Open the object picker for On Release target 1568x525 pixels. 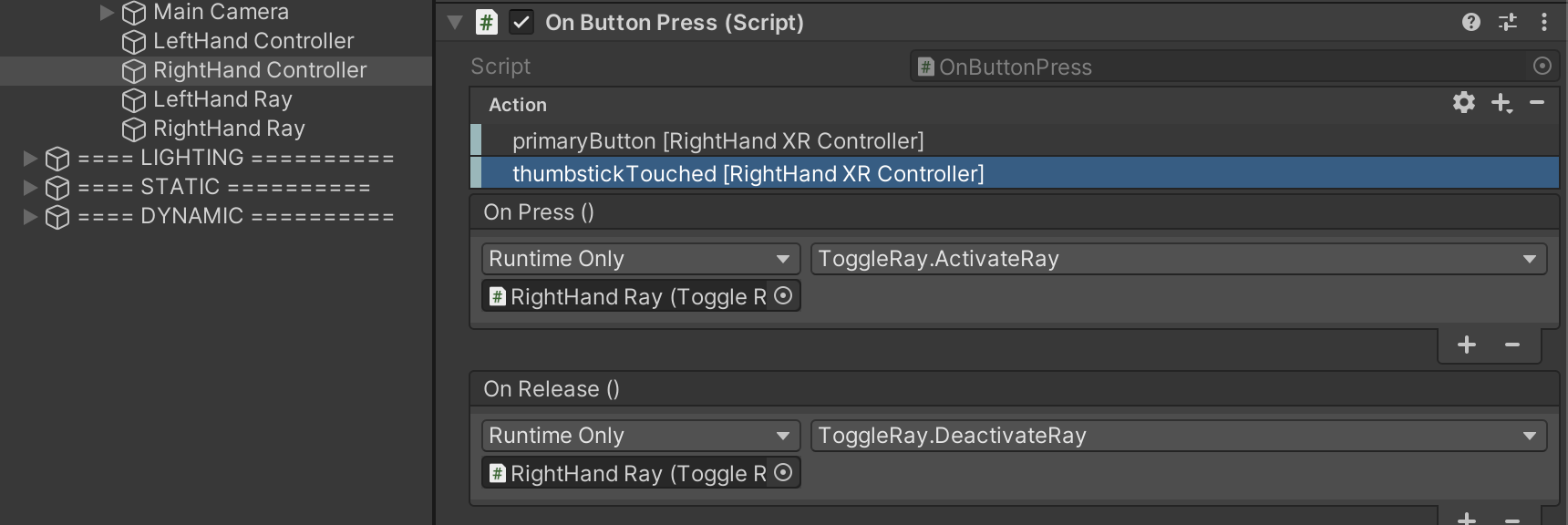(783, 472)
